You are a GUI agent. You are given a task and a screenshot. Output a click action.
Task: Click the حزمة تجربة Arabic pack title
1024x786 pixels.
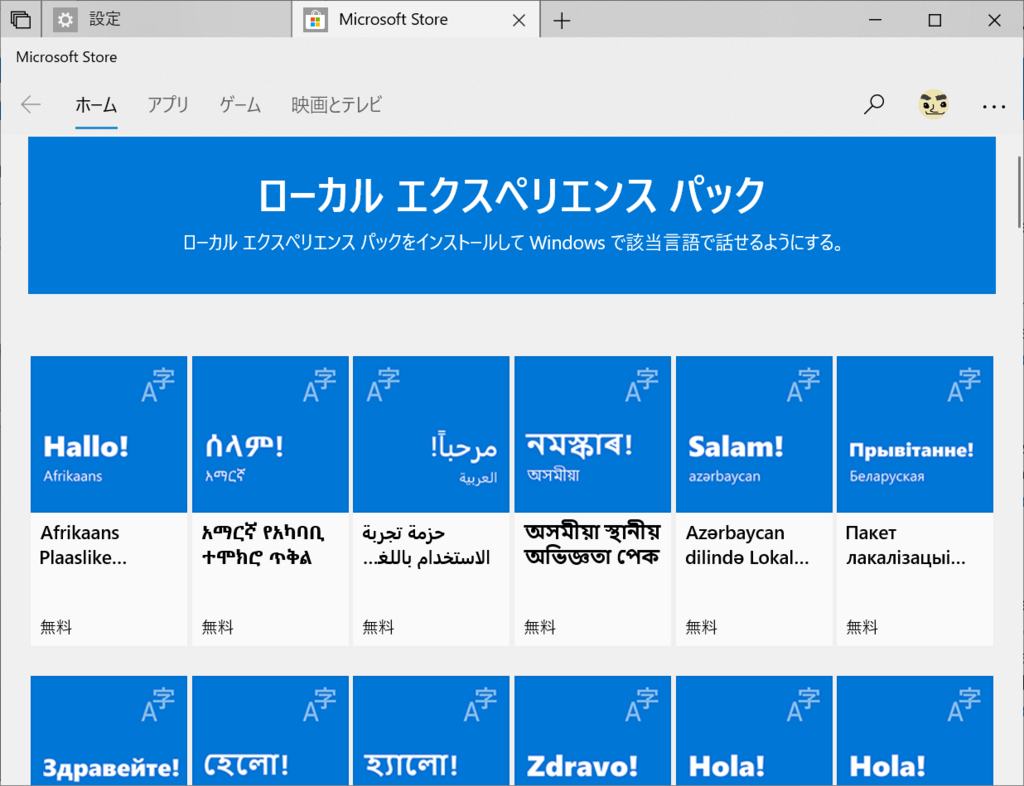coord(426,545)
